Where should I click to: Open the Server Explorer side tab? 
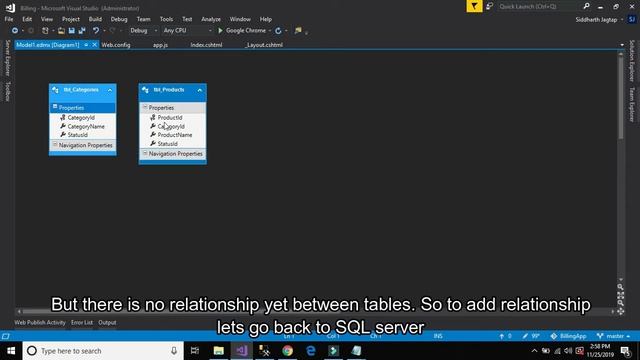click(7, 58)
